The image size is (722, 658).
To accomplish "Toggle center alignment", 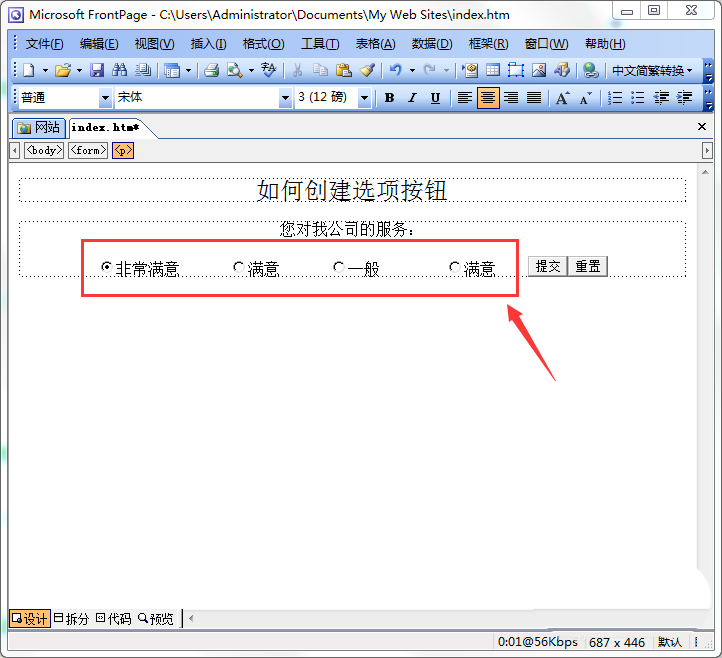I will [x=488, y=98].
